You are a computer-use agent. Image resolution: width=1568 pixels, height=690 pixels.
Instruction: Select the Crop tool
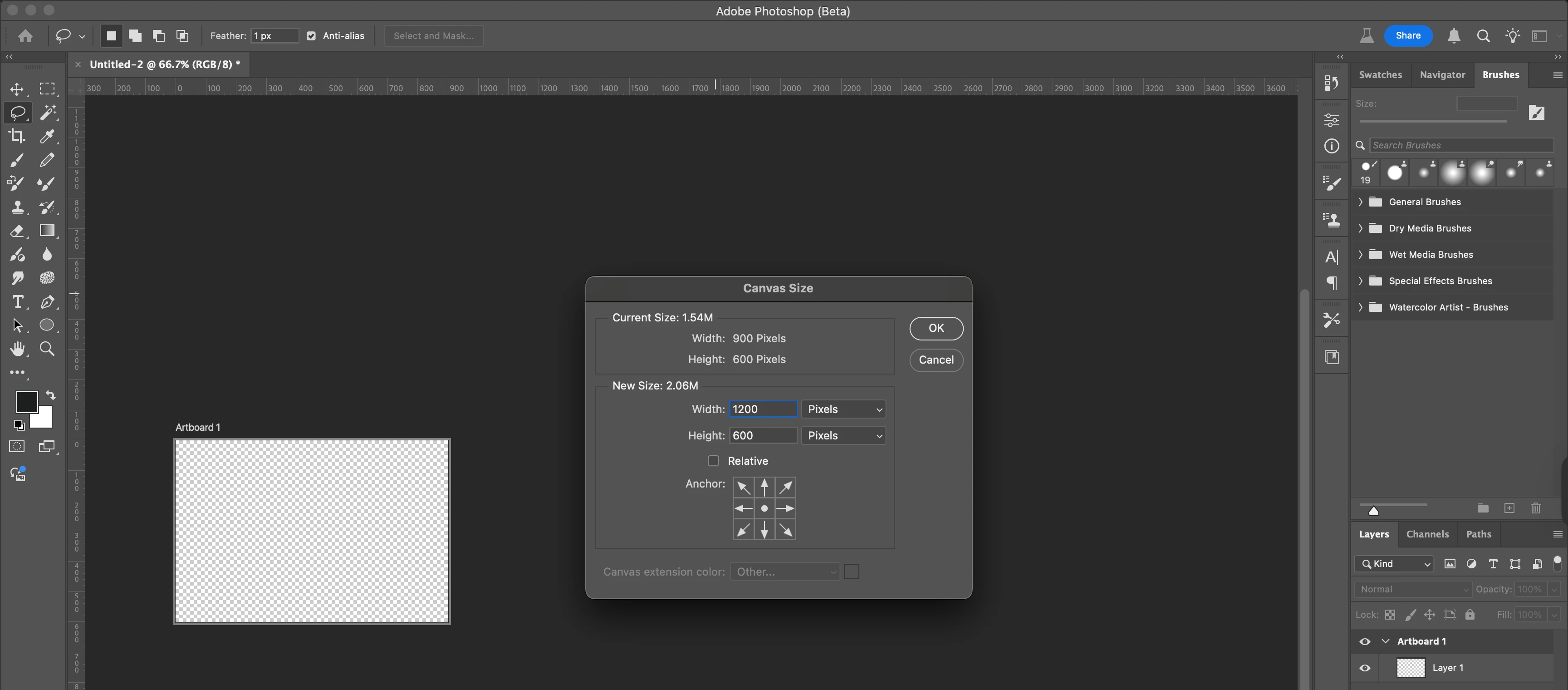pos(17,136)
